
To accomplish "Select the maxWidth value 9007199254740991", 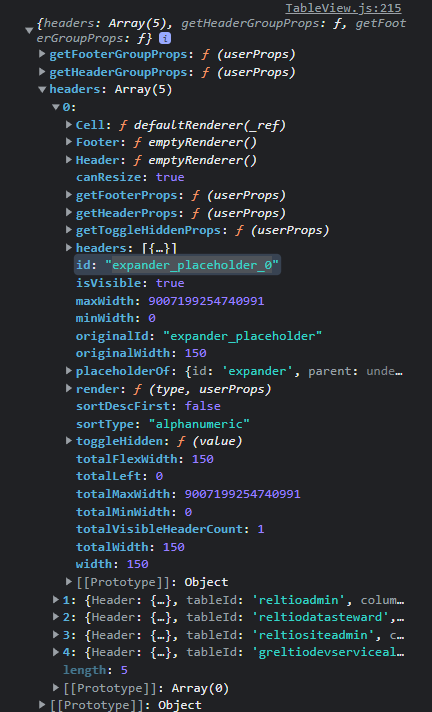I will [x=206, y=301].
